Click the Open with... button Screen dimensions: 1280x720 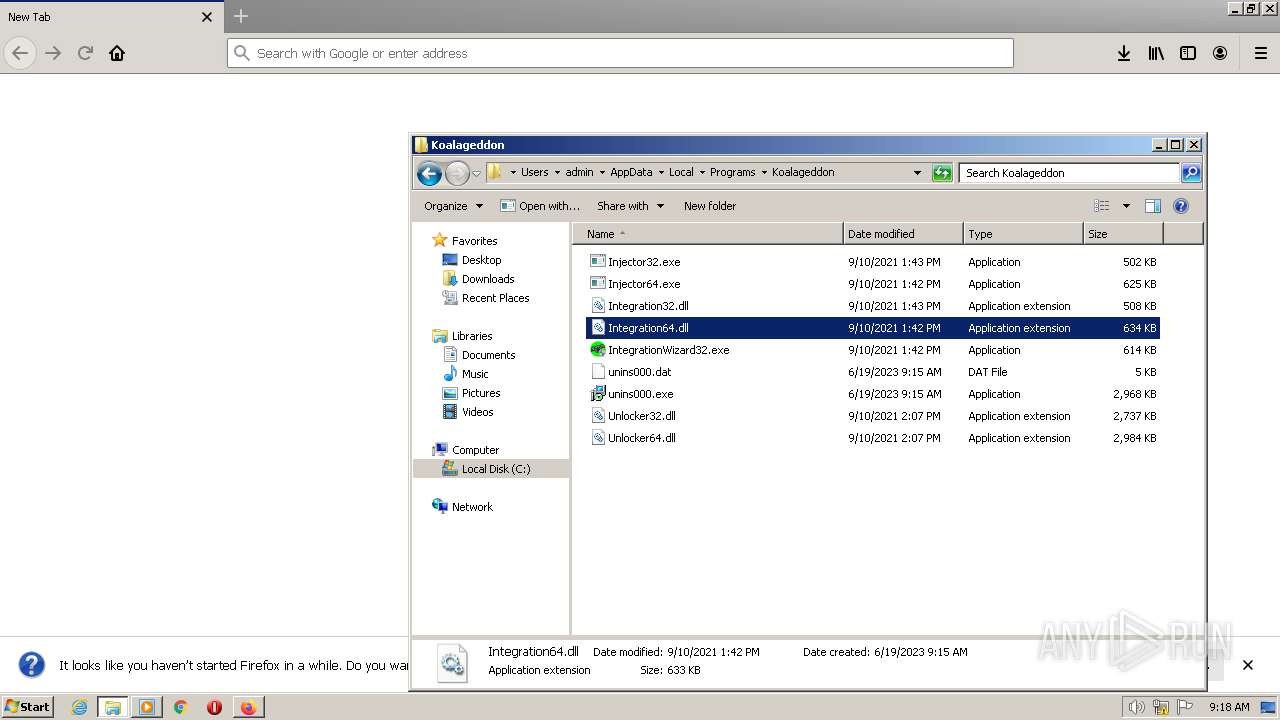coord(540,206)
